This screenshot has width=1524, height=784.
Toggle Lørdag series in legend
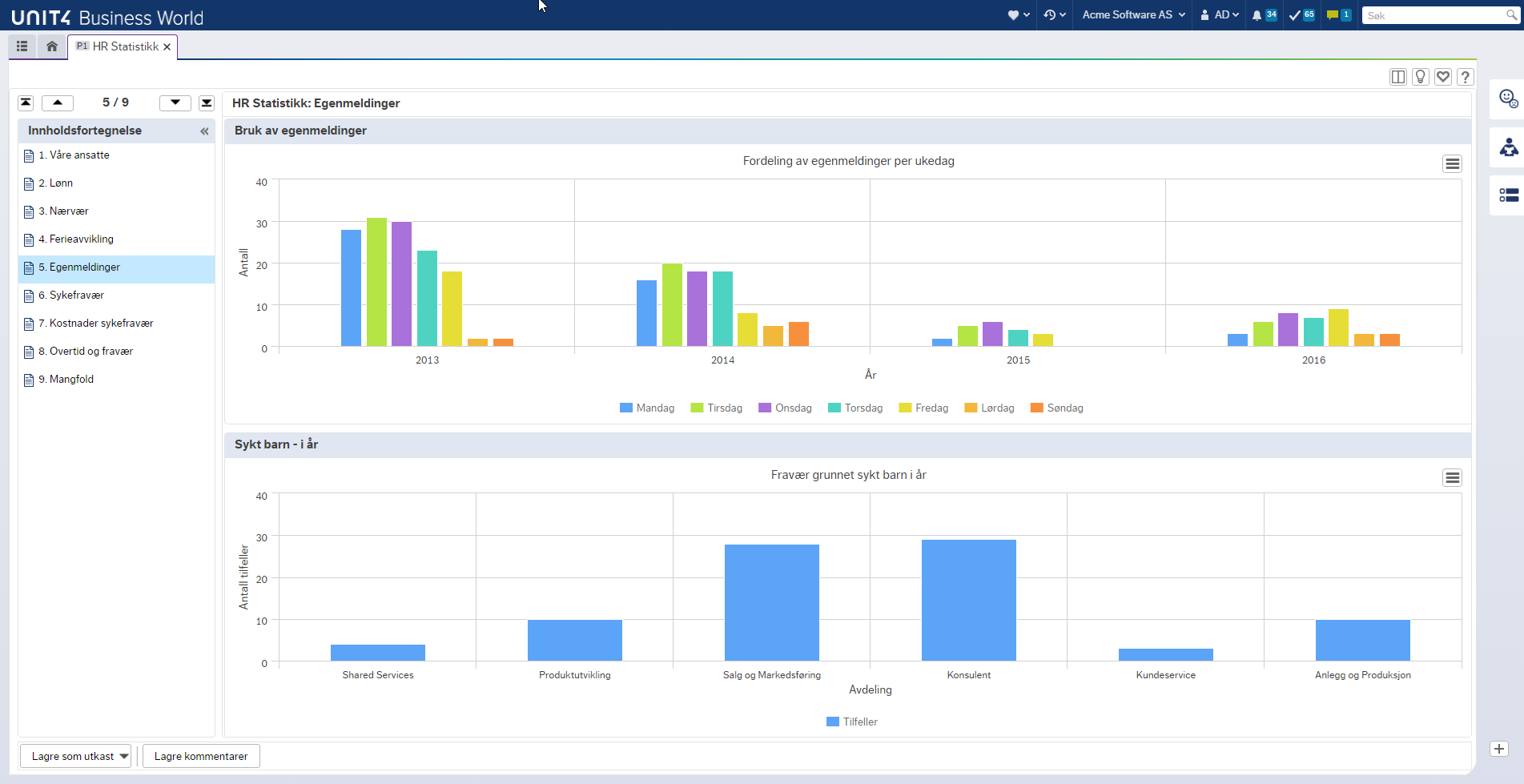[x=990, y=408]
